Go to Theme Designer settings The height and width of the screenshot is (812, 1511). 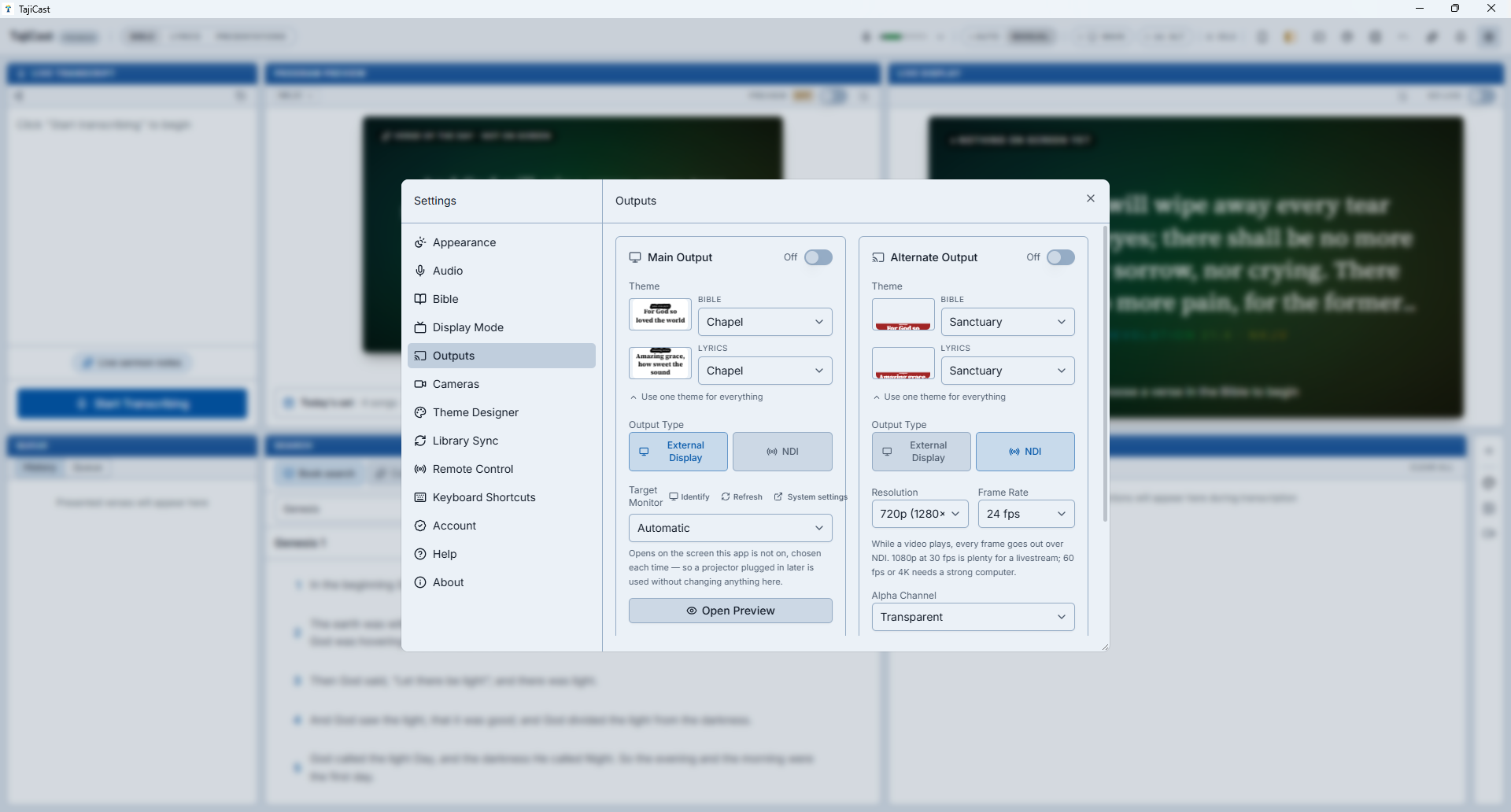pos(501,412)
